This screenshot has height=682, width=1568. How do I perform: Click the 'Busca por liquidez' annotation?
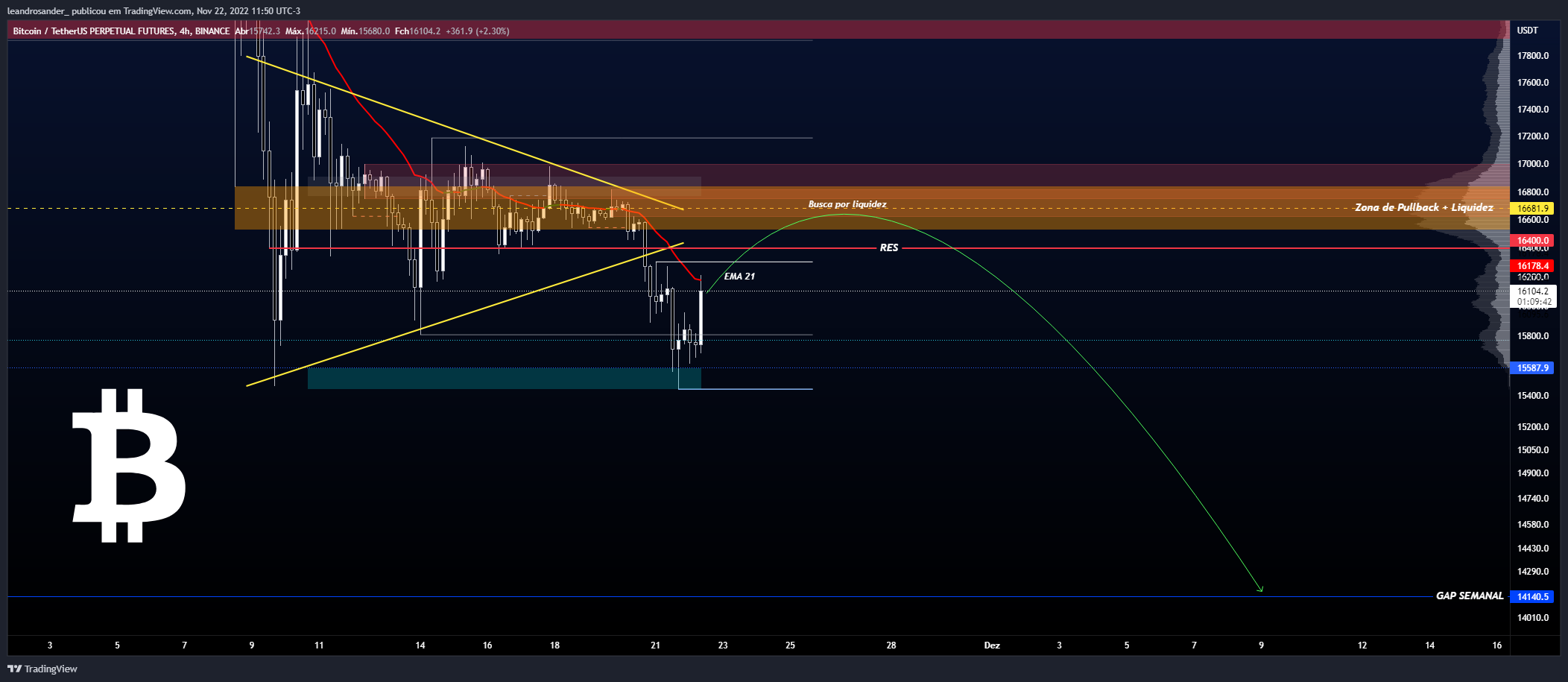pos(847,204)
